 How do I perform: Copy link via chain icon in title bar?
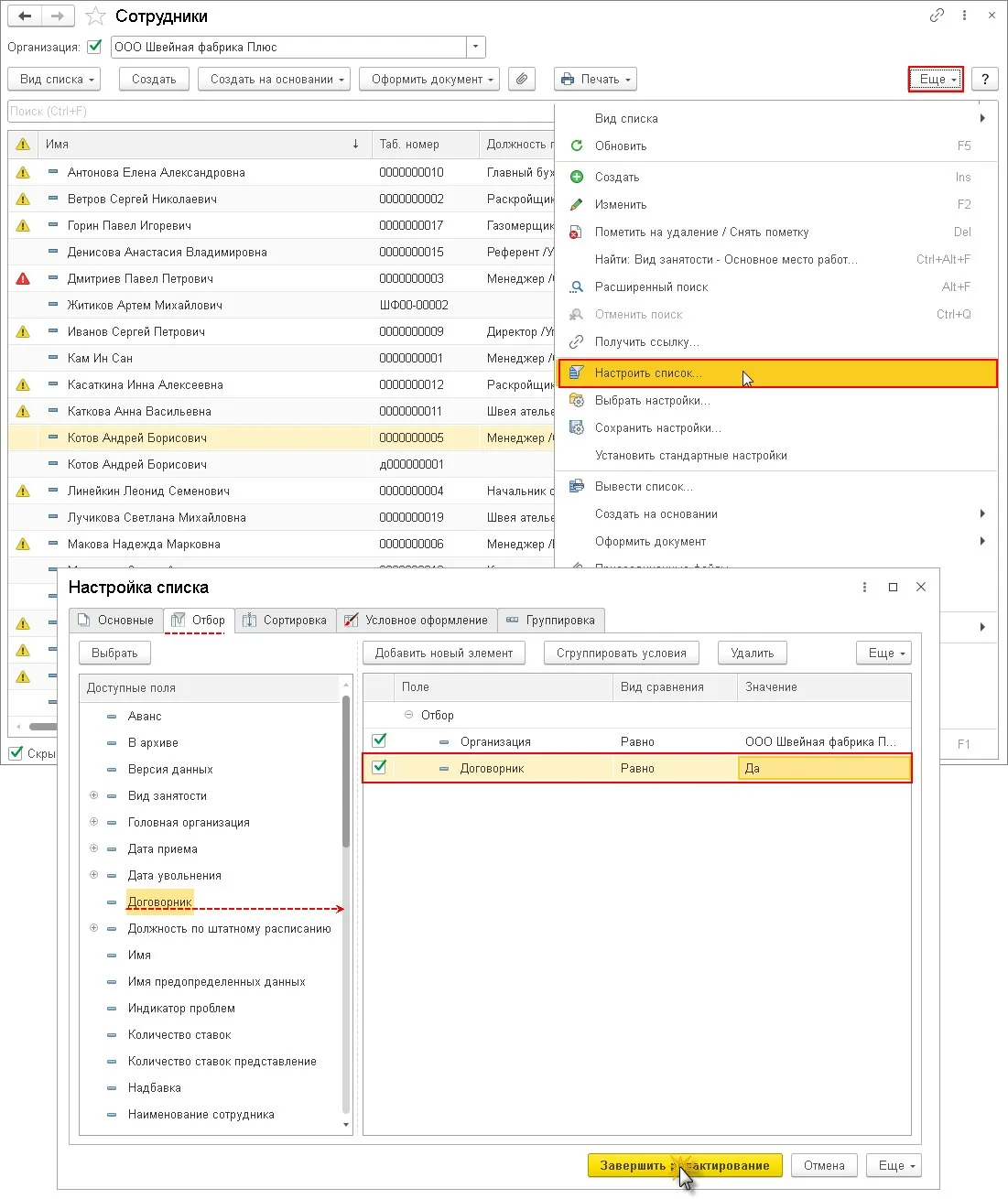(x=937, y=16)
